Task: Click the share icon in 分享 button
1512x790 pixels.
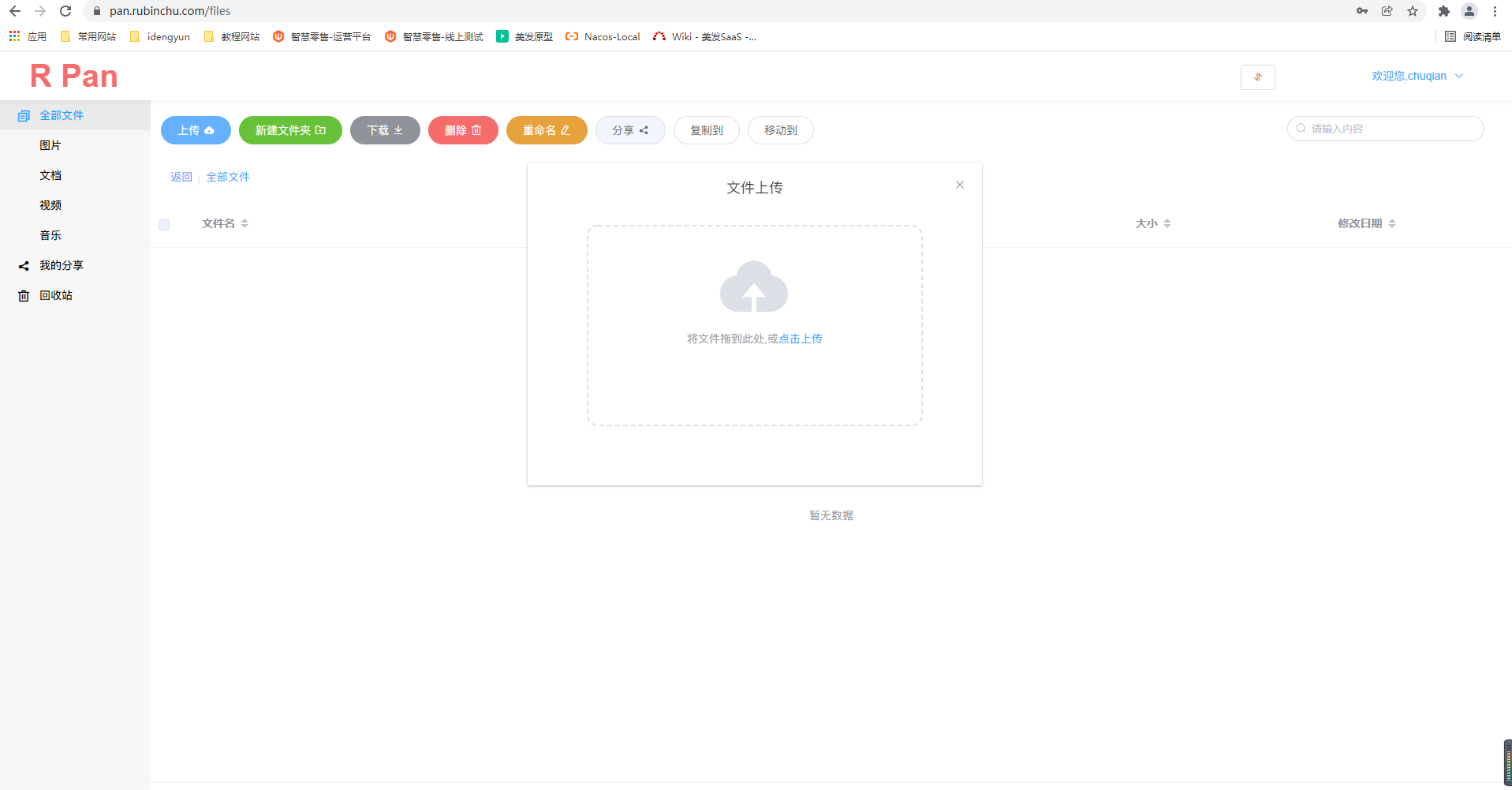Action: point(644,130)
